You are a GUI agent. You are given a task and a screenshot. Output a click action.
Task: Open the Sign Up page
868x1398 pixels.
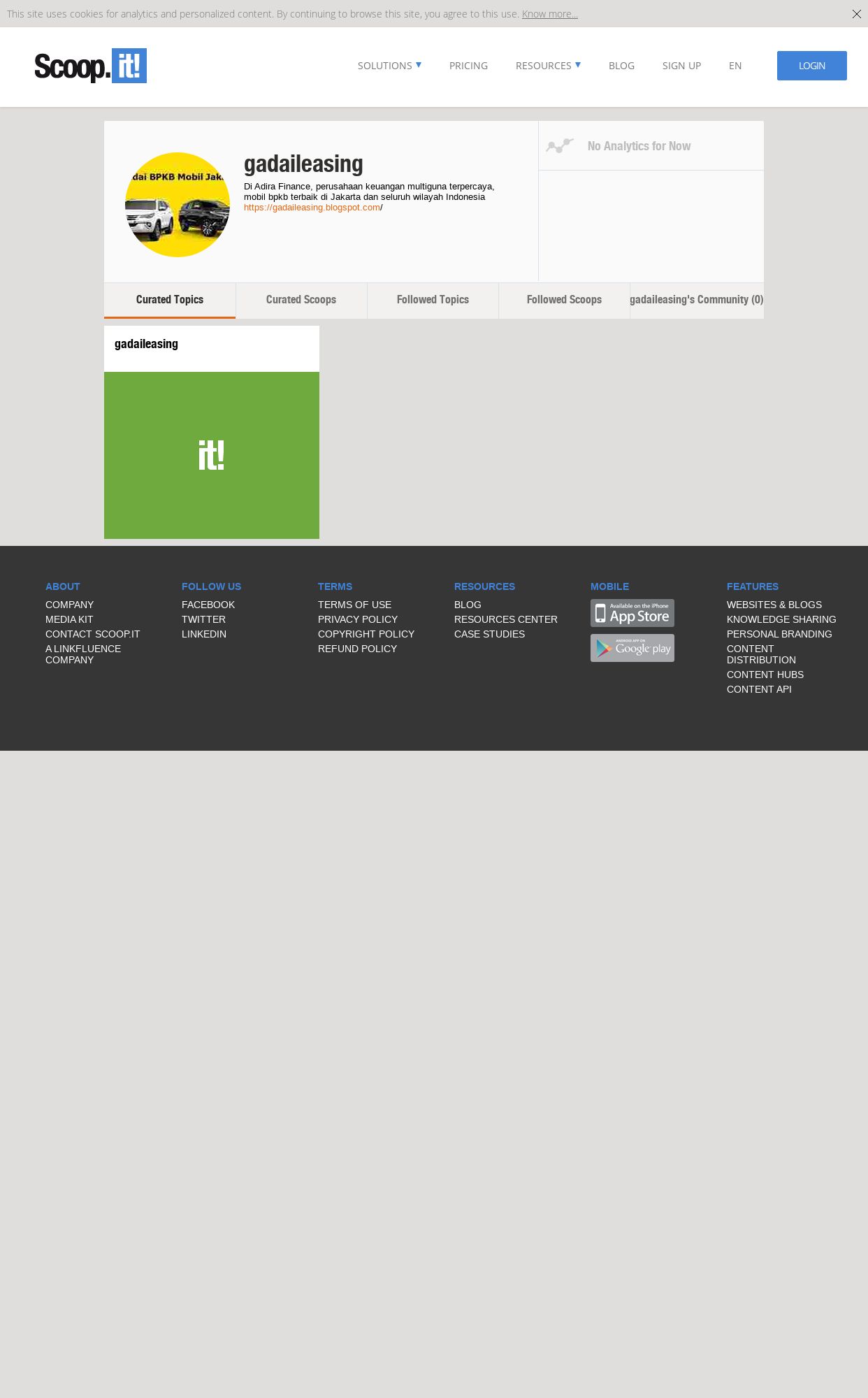click(x=681, y=66)
